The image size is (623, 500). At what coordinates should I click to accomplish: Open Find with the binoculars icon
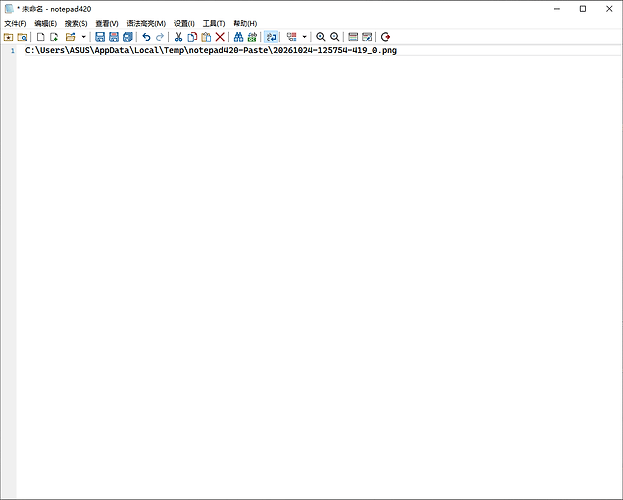pos(238,37)
